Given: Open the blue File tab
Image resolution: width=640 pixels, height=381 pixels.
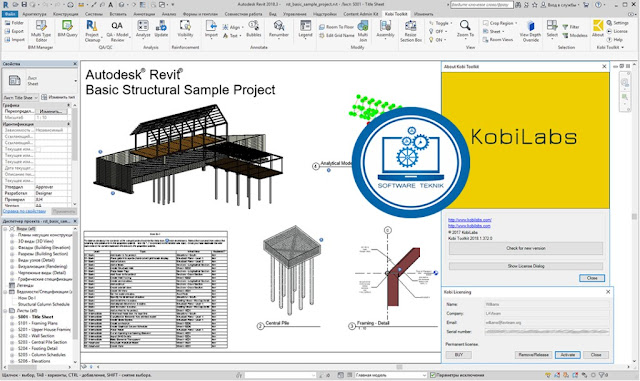Looking at the screenshot, I should [9, 14].
